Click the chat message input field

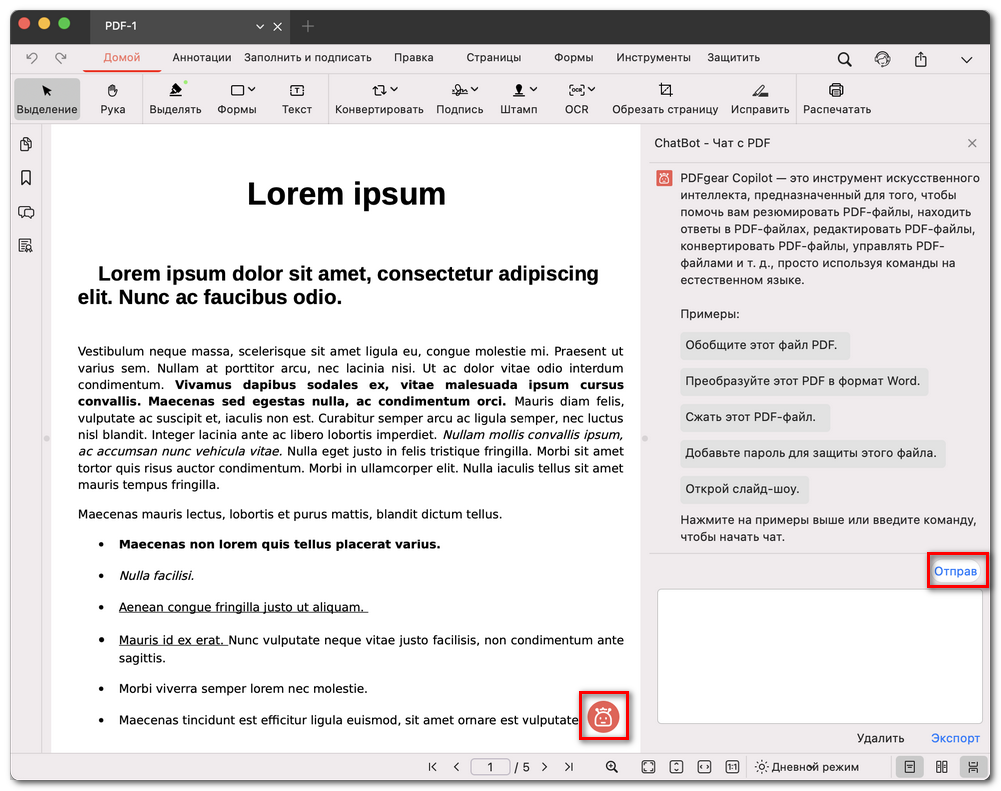819,655
